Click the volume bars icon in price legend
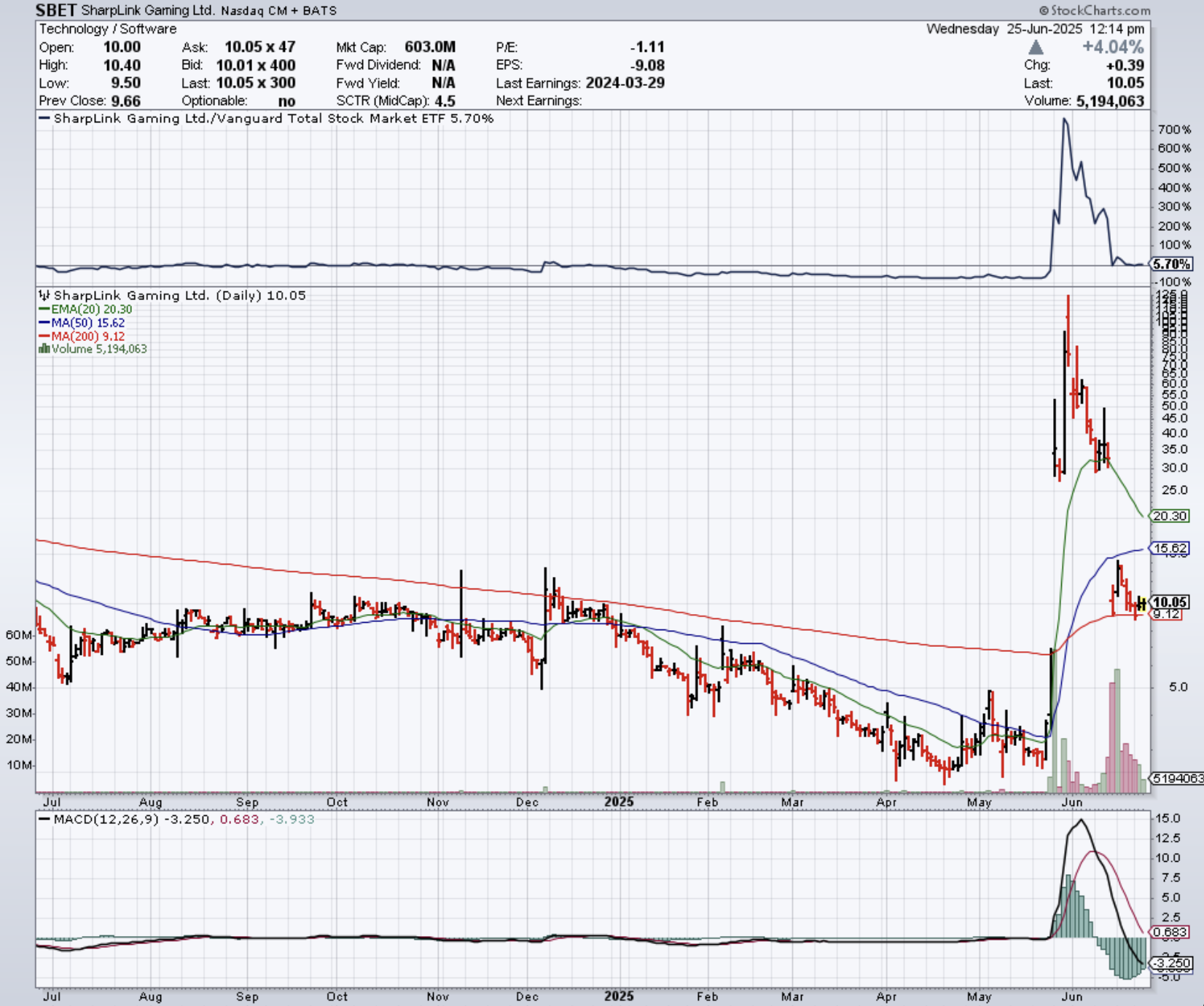This screenshot has width=1204, height=1006. coord(44,349)
